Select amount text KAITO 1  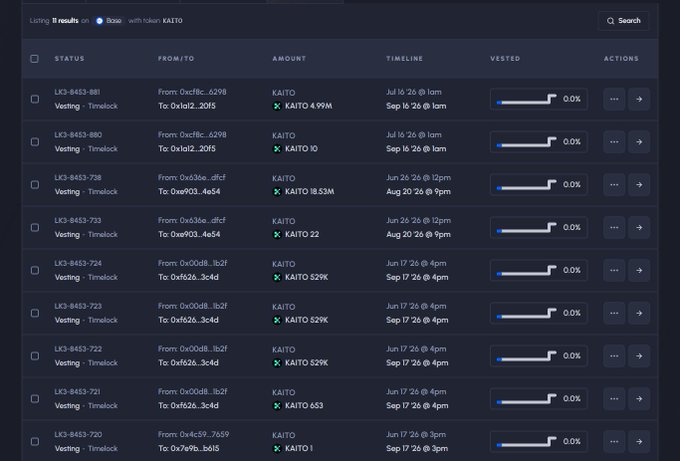pos(299,448)
